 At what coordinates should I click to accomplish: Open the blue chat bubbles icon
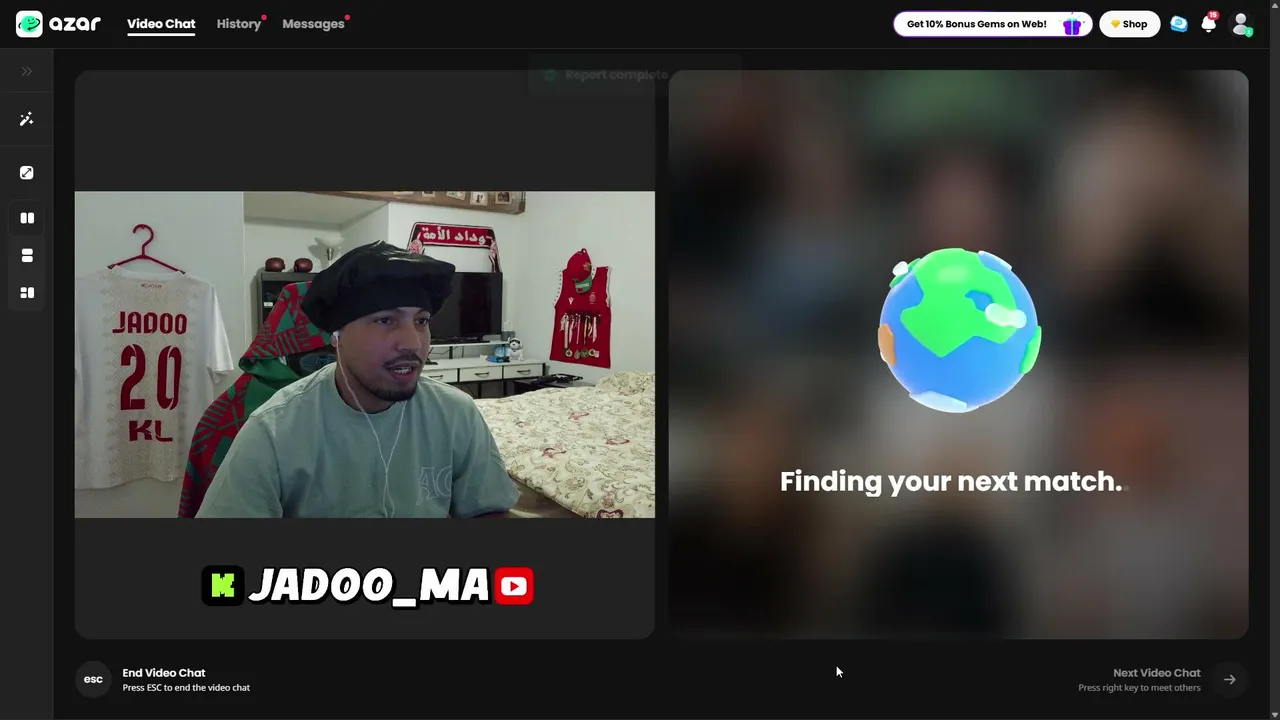pyautogui.click(x=1179, y=24)
